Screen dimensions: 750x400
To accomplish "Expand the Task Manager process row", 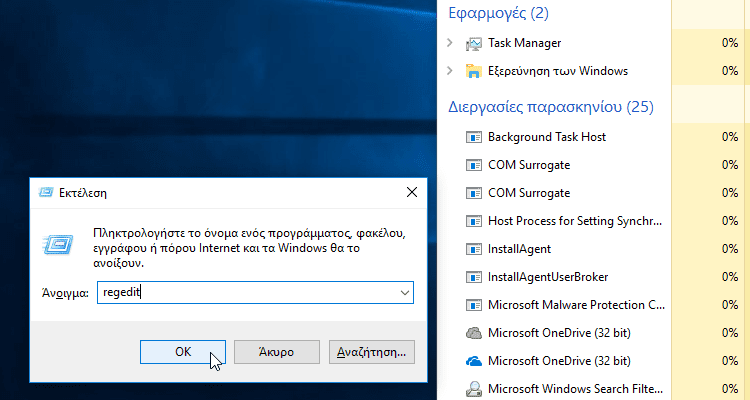I will click(450, 43).
